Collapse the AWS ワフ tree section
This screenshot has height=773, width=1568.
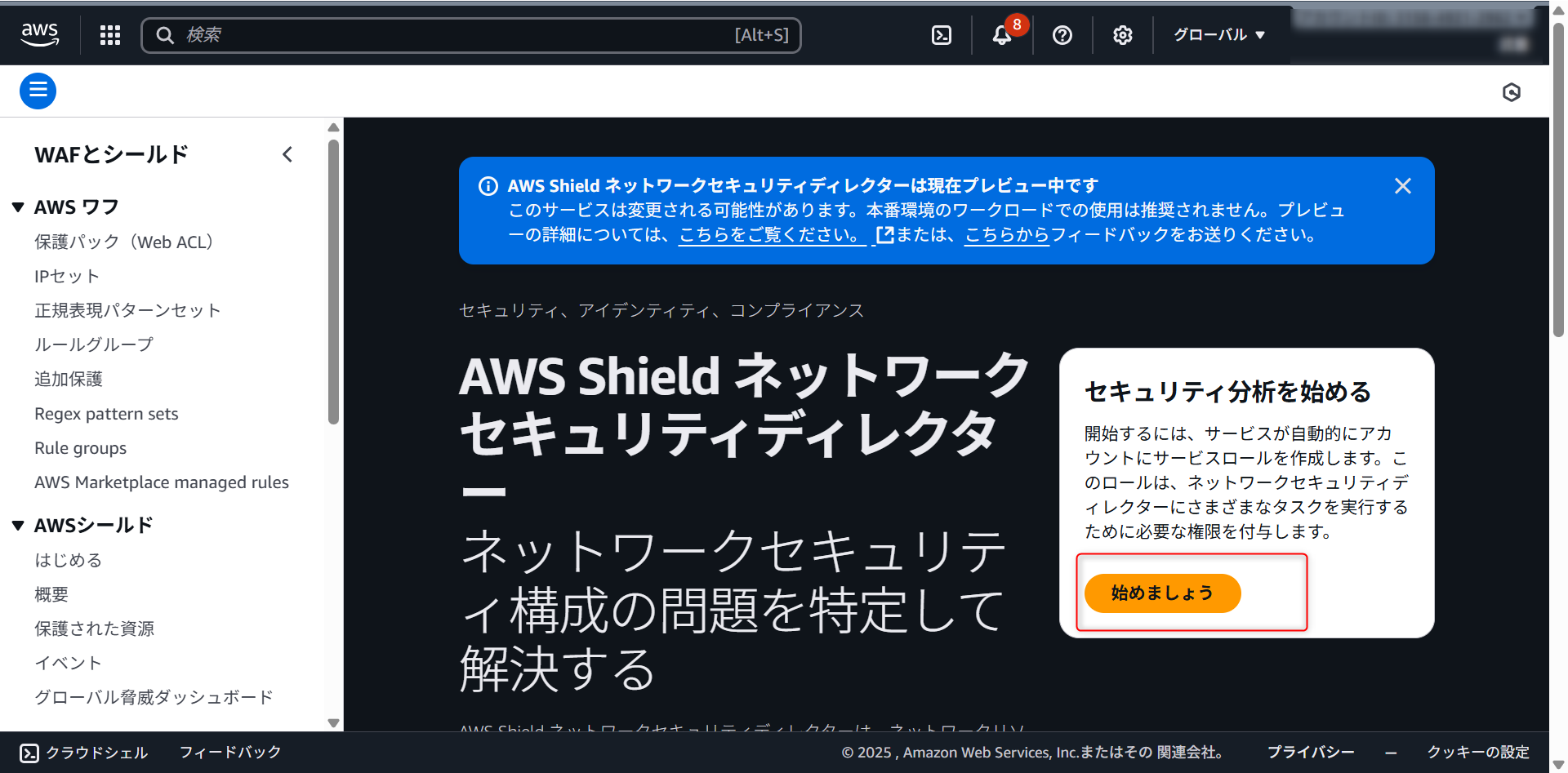(x=18, y=207)
